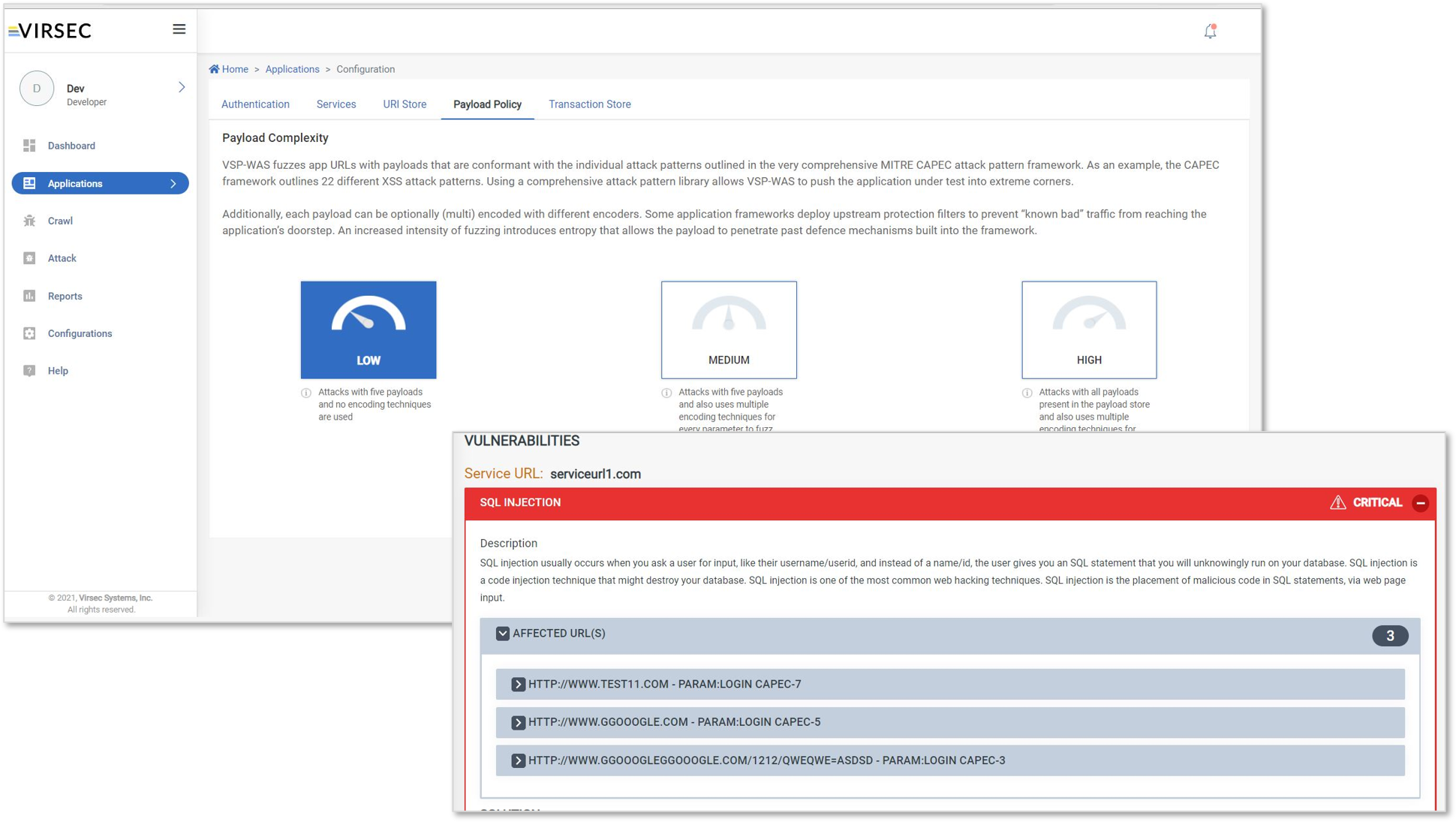
Task: Click the HIGH gauge icon
Action: point(1089,315)
